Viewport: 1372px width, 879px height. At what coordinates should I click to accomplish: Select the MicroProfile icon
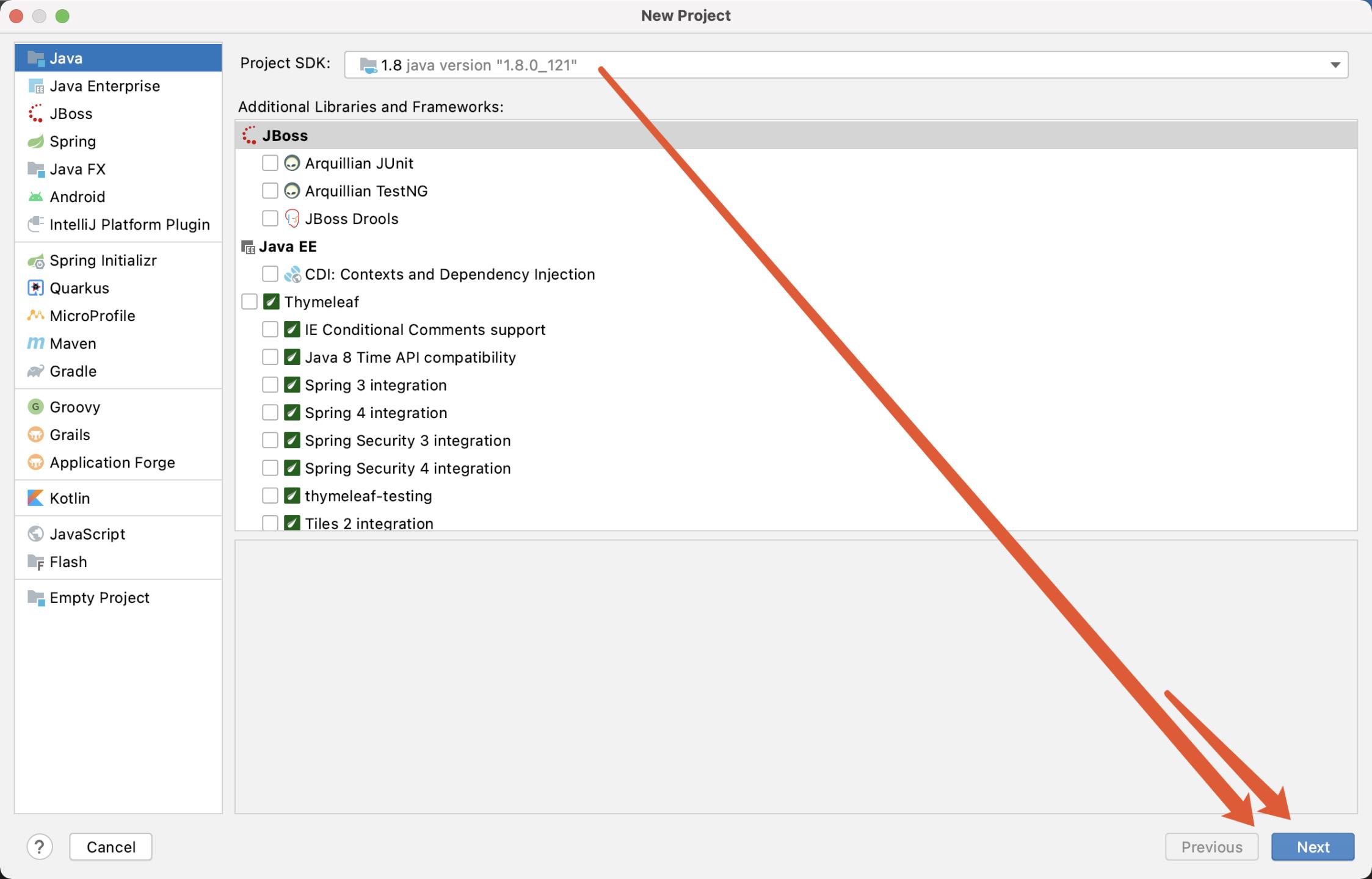click(x=36, y=316)
